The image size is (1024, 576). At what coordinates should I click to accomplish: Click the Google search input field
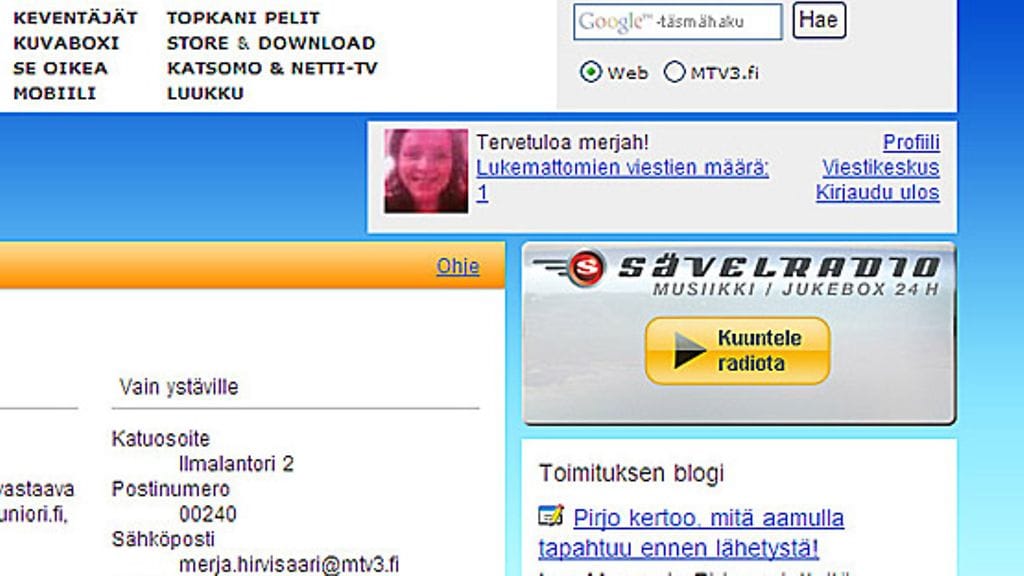(677, 22)
